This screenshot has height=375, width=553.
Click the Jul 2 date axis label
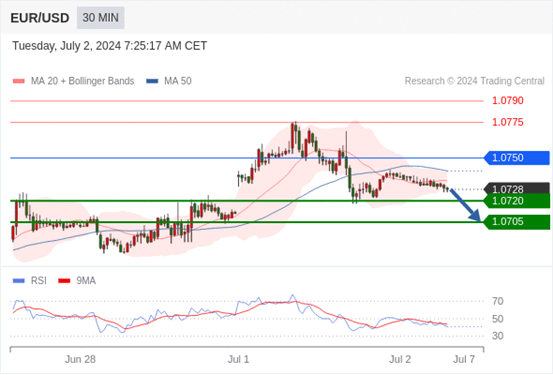click(400, 359)
